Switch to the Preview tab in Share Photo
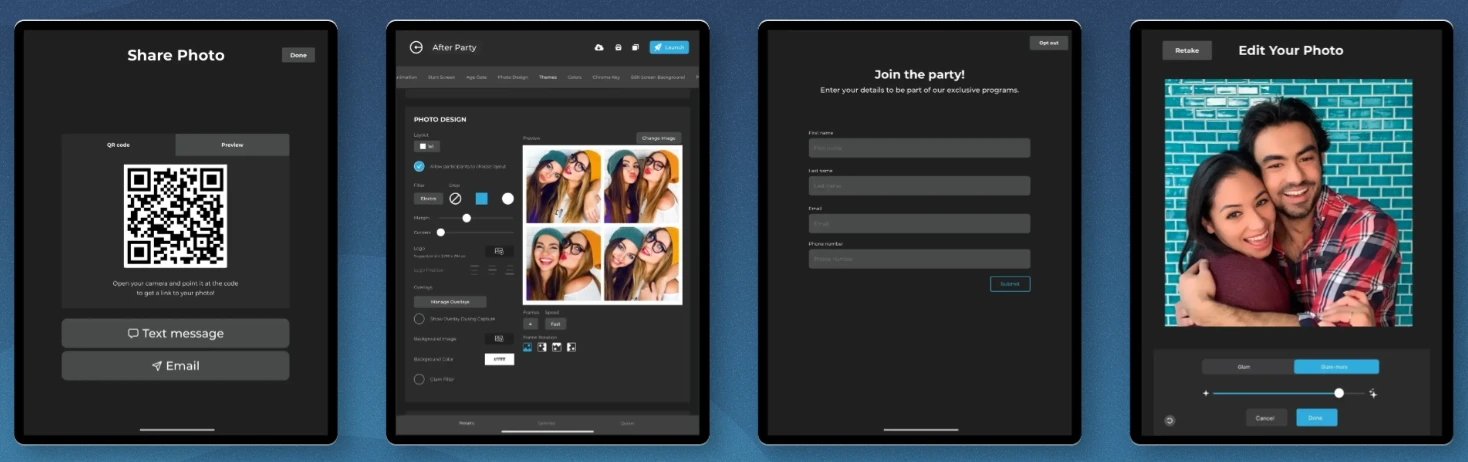 (232, 145)
